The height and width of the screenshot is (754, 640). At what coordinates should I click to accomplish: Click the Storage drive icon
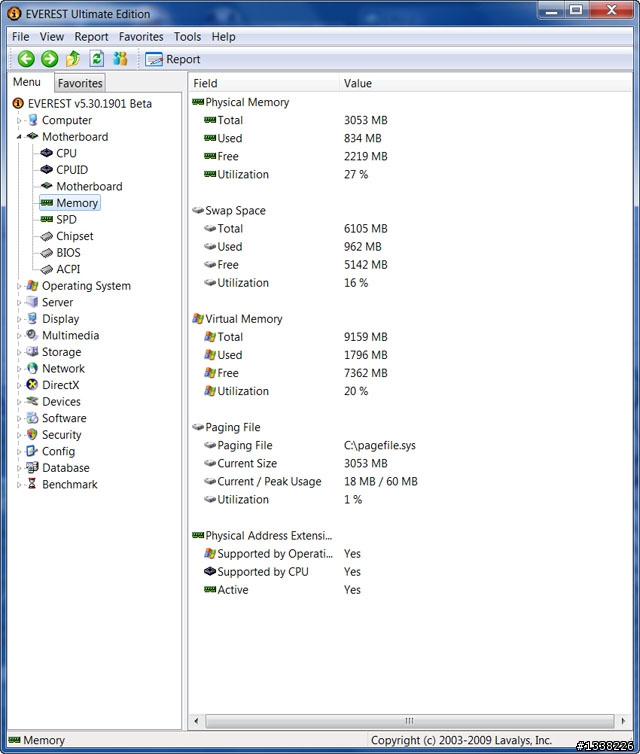pyautogui.click(x=32, y=352)
